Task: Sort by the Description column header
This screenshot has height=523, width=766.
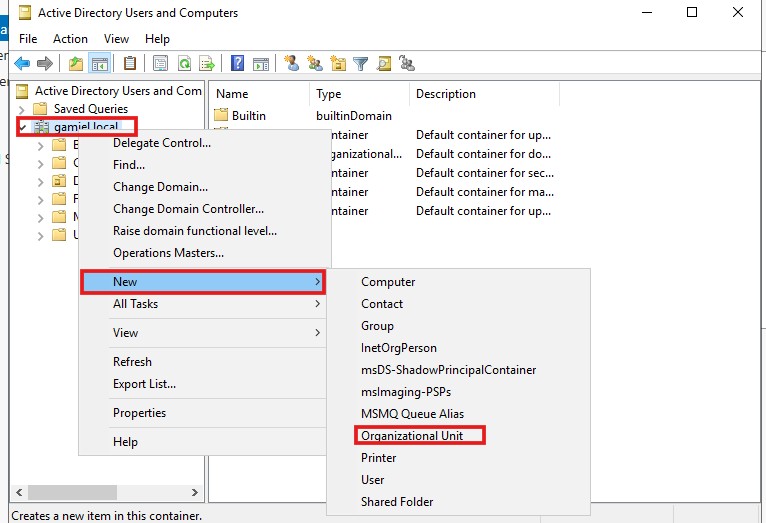Action: pos(484,94)
